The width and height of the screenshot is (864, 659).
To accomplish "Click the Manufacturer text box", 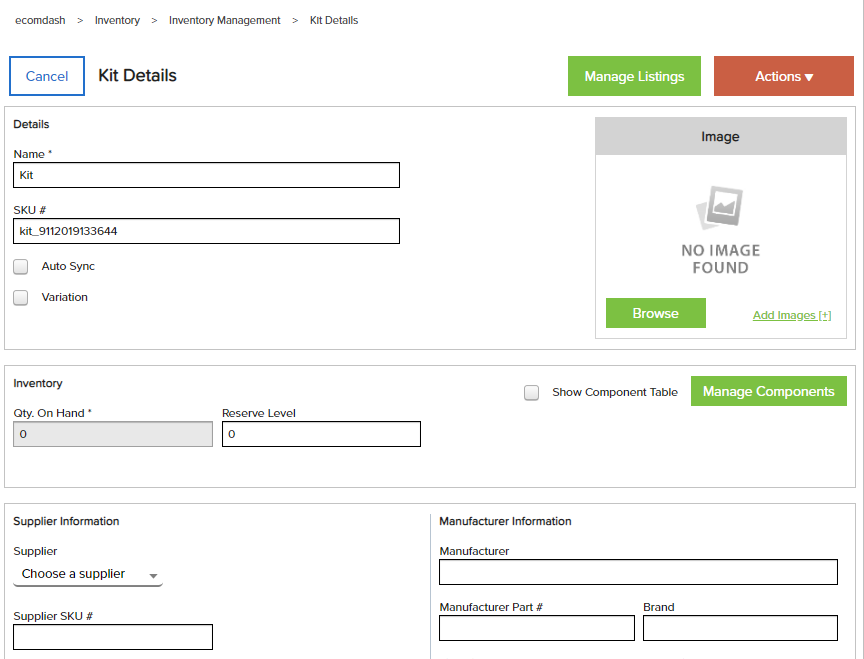I will click(x=638, y=572).
